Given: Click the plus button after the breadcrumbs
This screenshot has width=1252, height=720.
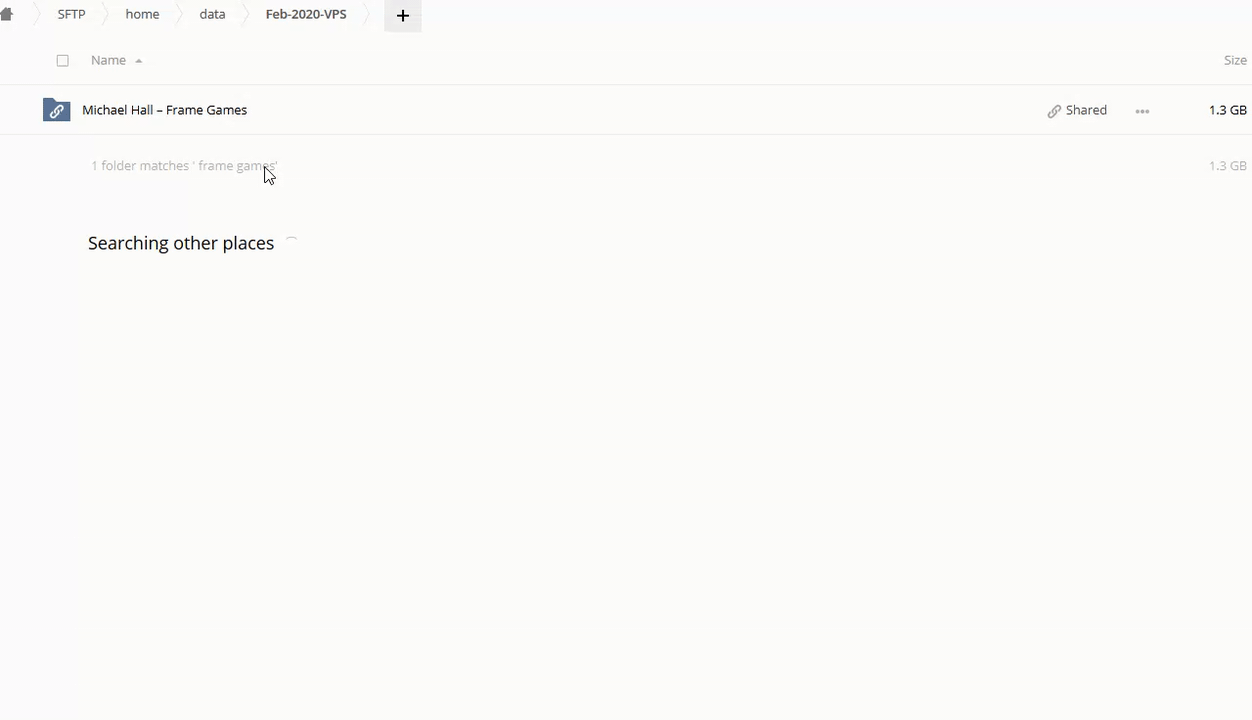Looking at the screenshot, I should (x=403, y=16).
